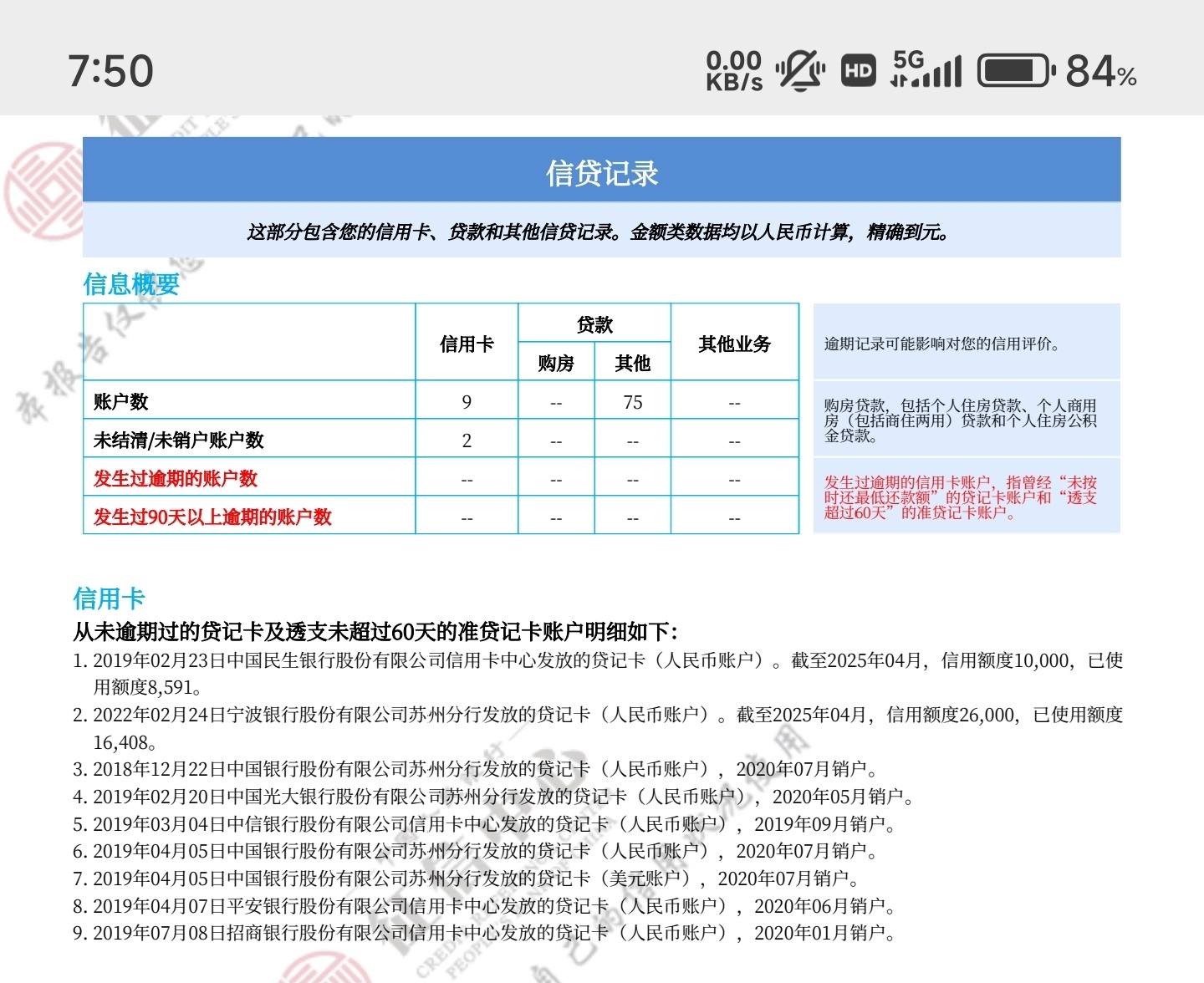Tap the blue 信用卡 section heading below table
Screen dimensions: 1204x983
(109, 598)
